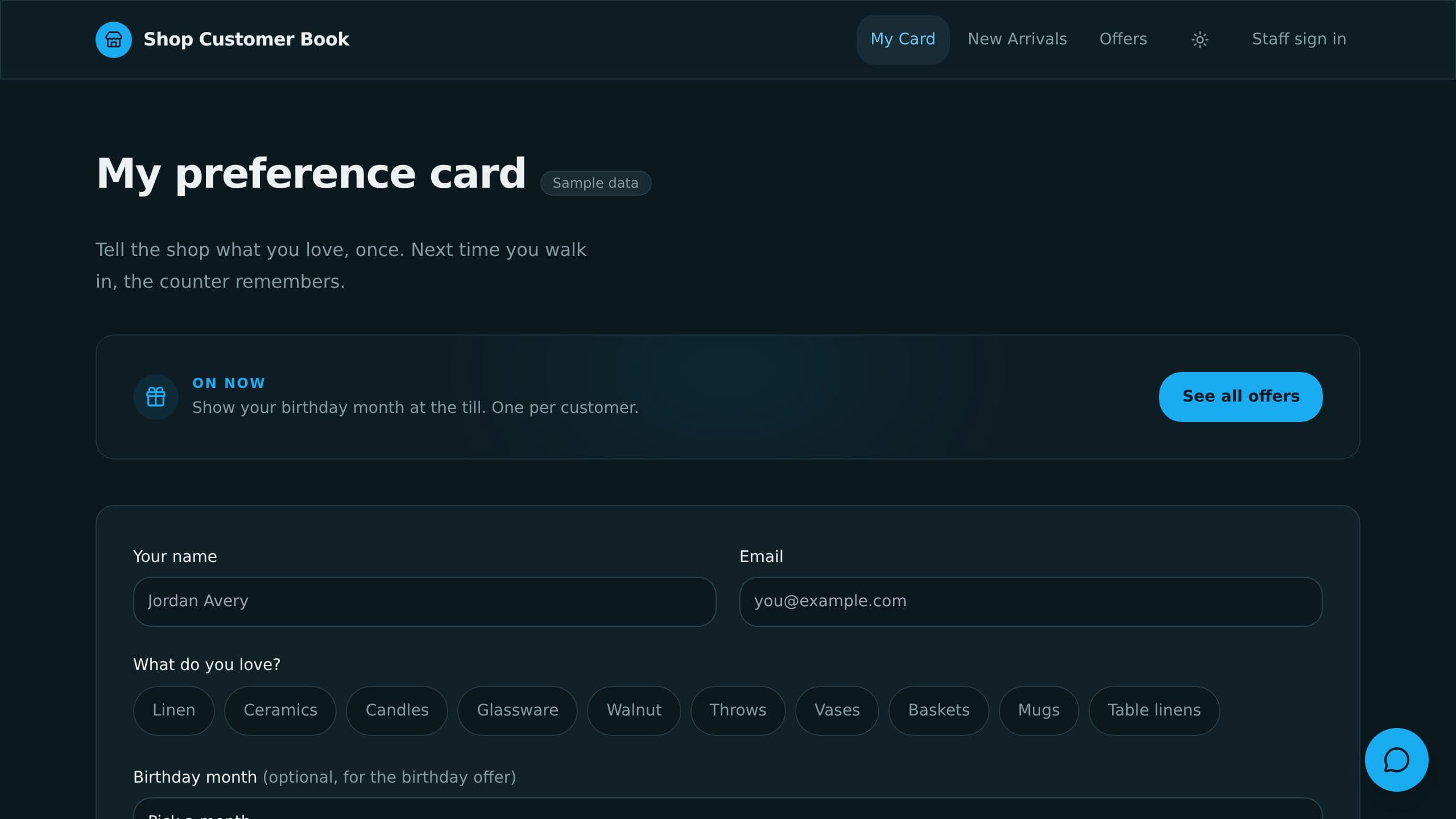Screen dimensions: 1456x819
Task: Click the See all offers button
Action: click(x=1240, y=396)
